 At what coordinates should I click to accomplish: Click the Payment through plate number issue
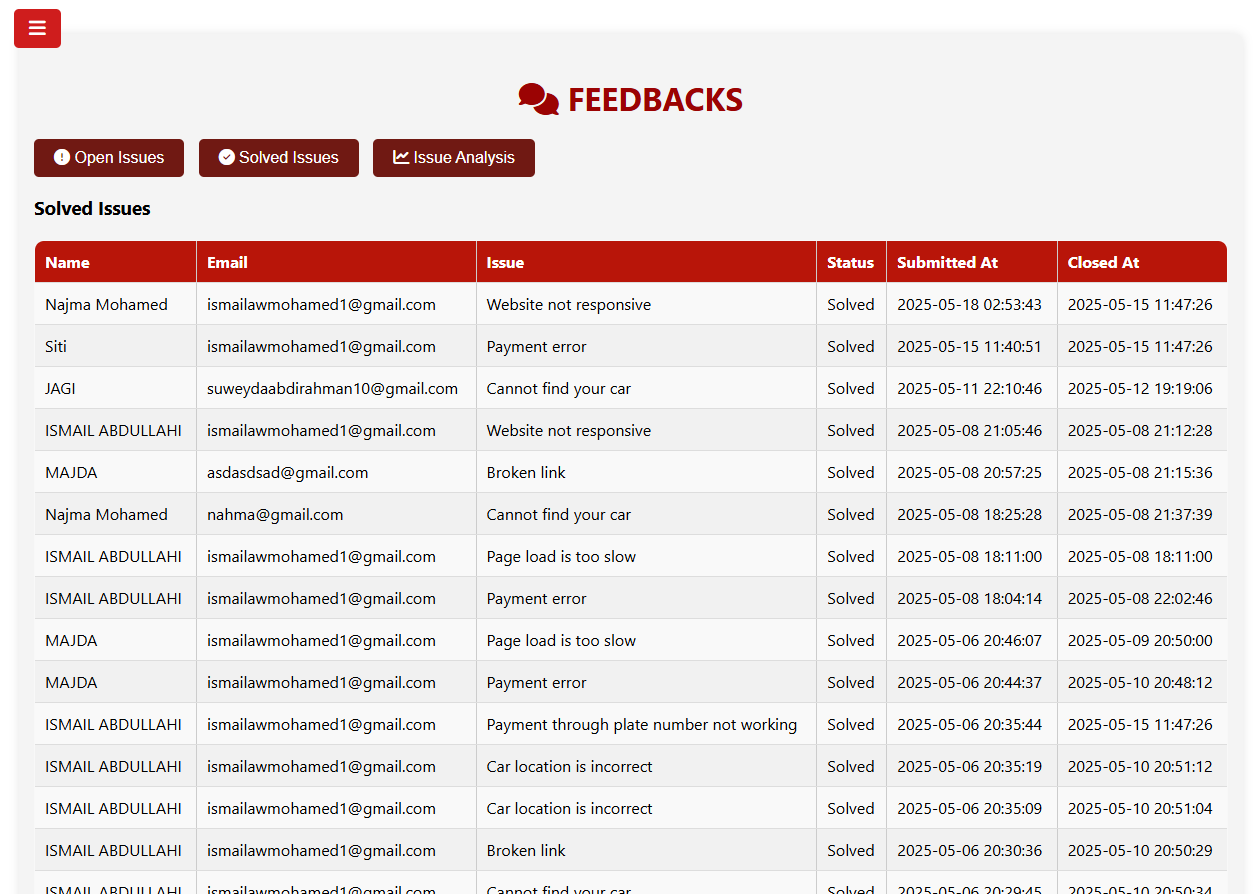[642, 724]
